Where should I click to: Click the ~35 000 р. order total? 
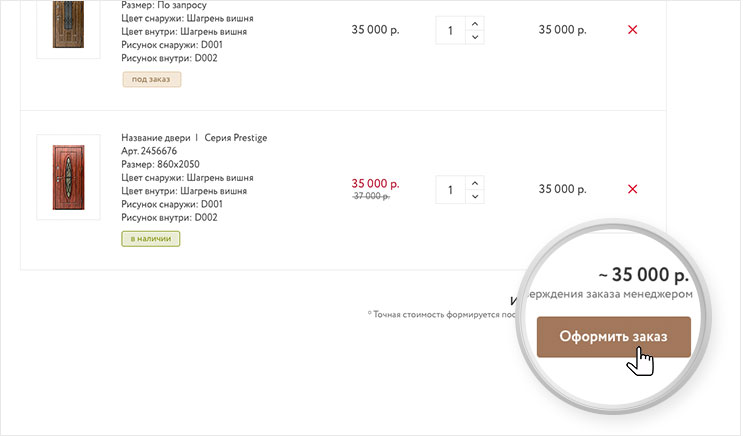pos(643,274)
